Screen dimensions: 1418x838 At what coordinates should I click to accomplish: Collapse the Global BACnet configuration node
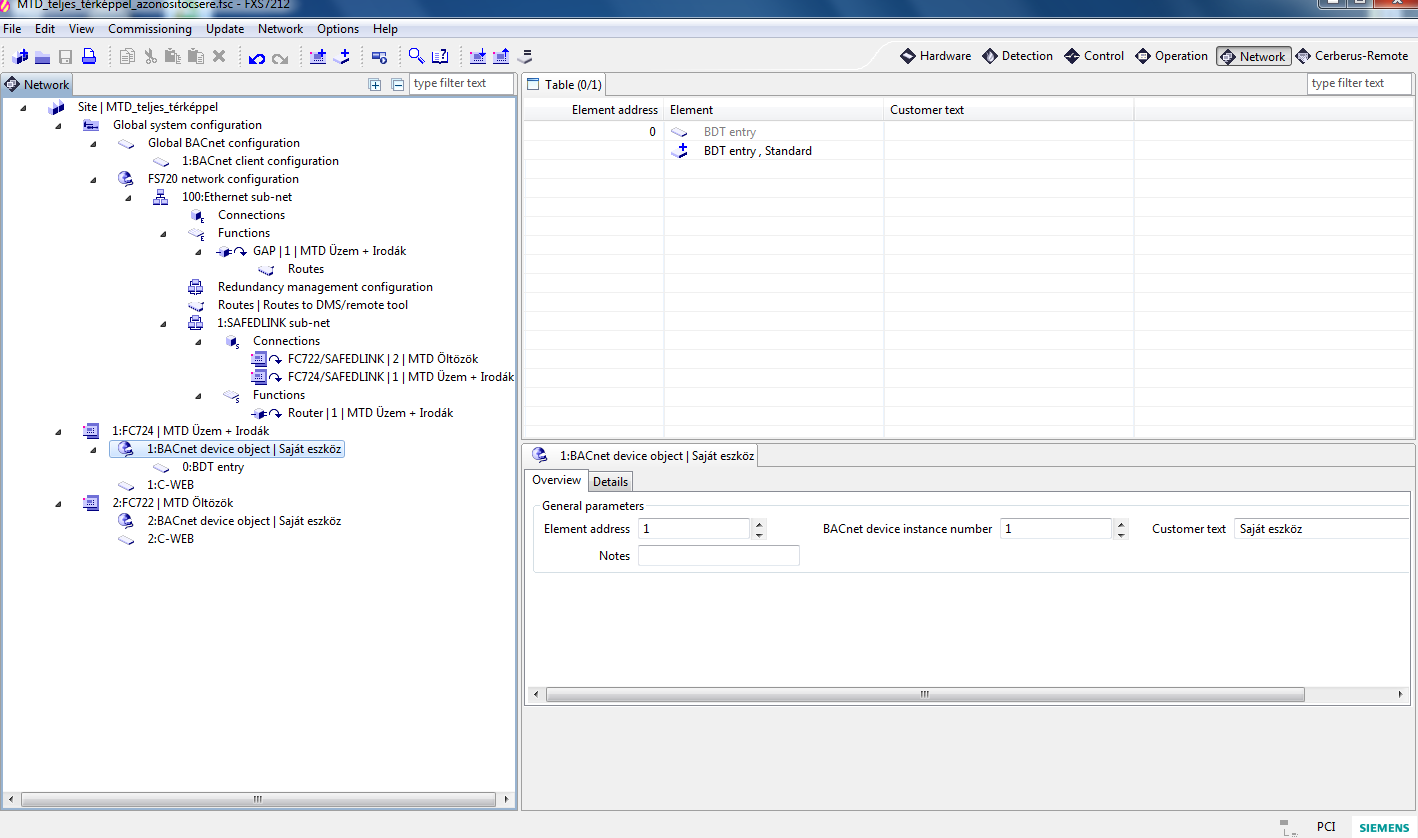pos(93,143)
